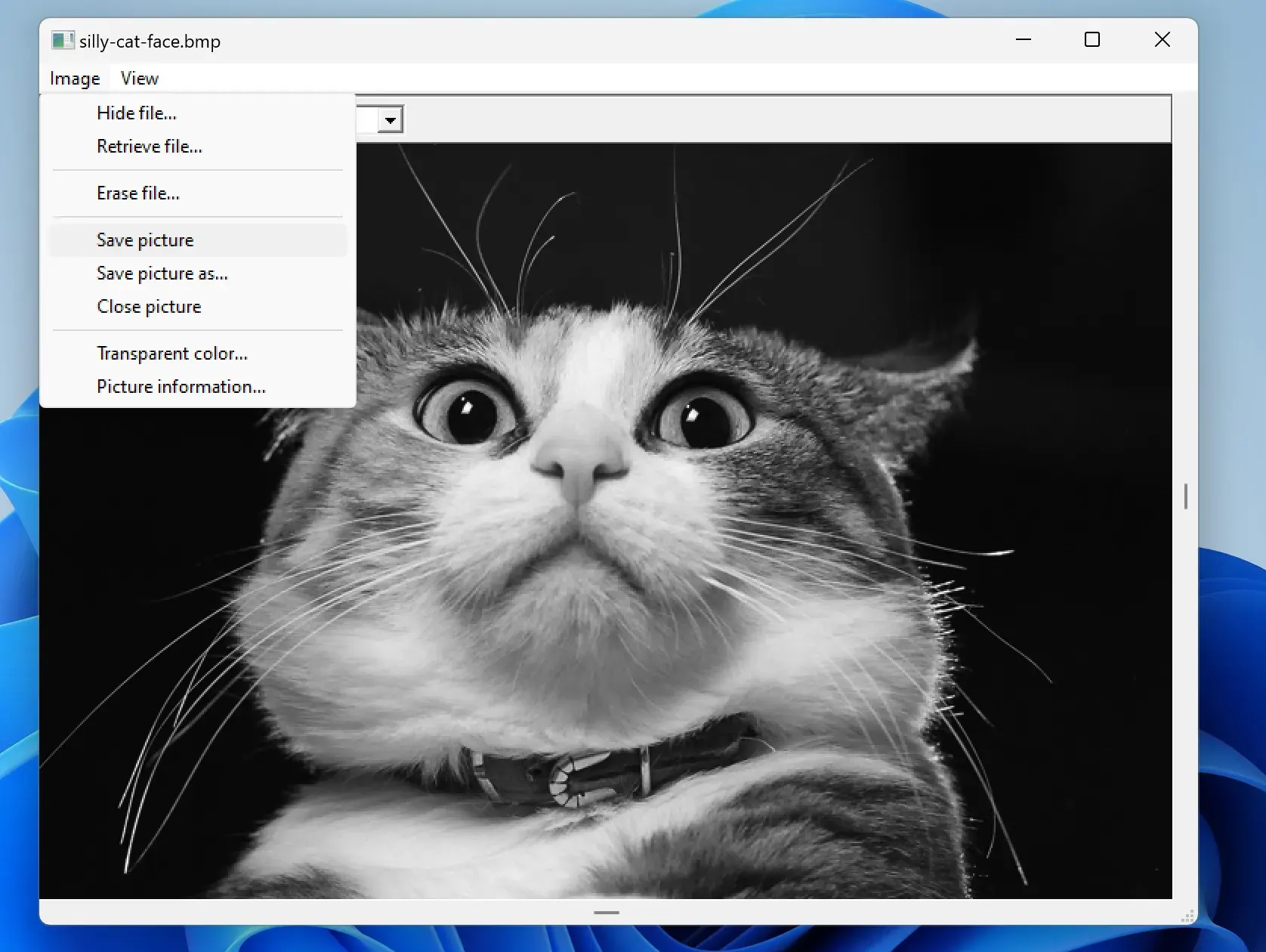Screen dimensions: 1266x952
Task: Click the right edge scroll handle
Action: [x=1186, y=496]
